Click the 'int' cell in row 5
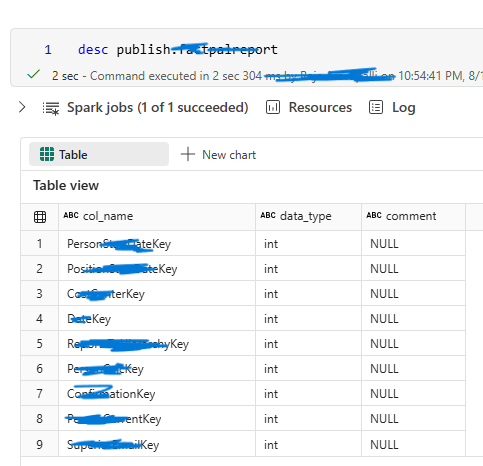483x466 pixels. click(x=308, y=344)
